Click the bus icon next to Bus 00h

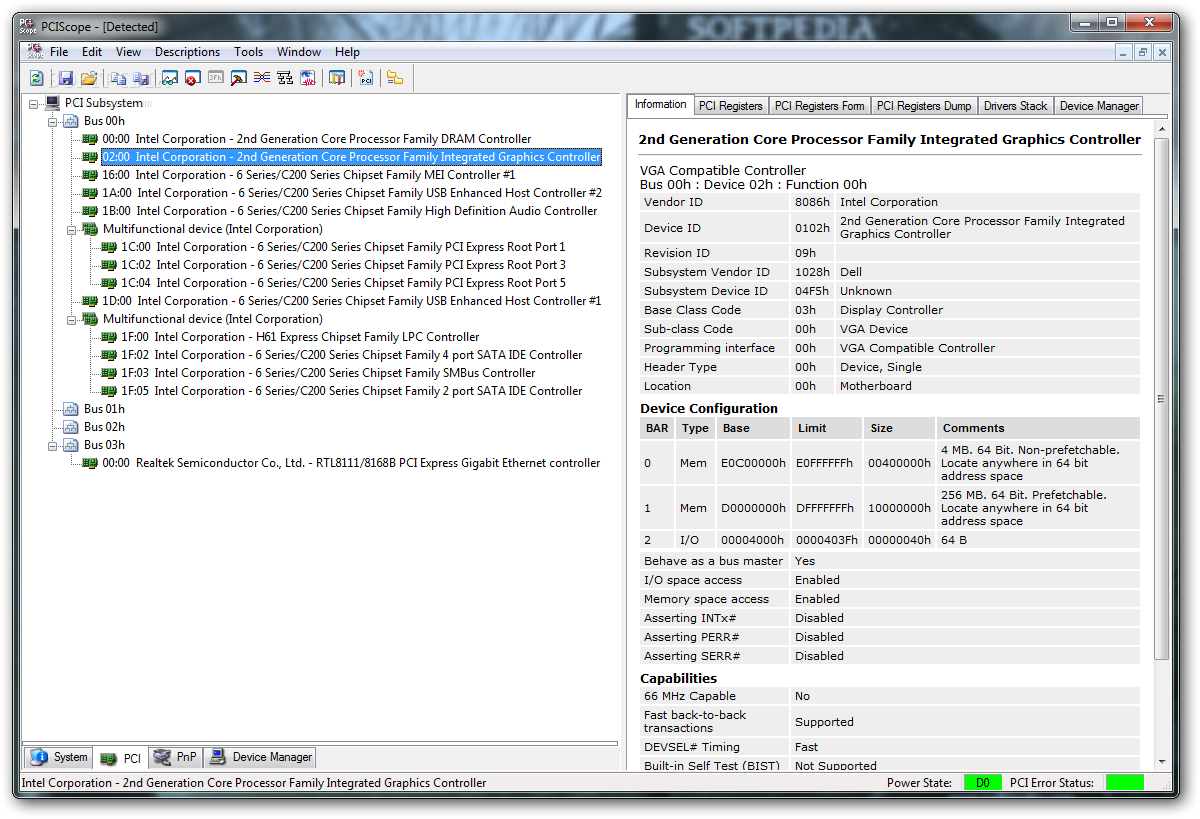pyautogui.click(x=71, y=121)
